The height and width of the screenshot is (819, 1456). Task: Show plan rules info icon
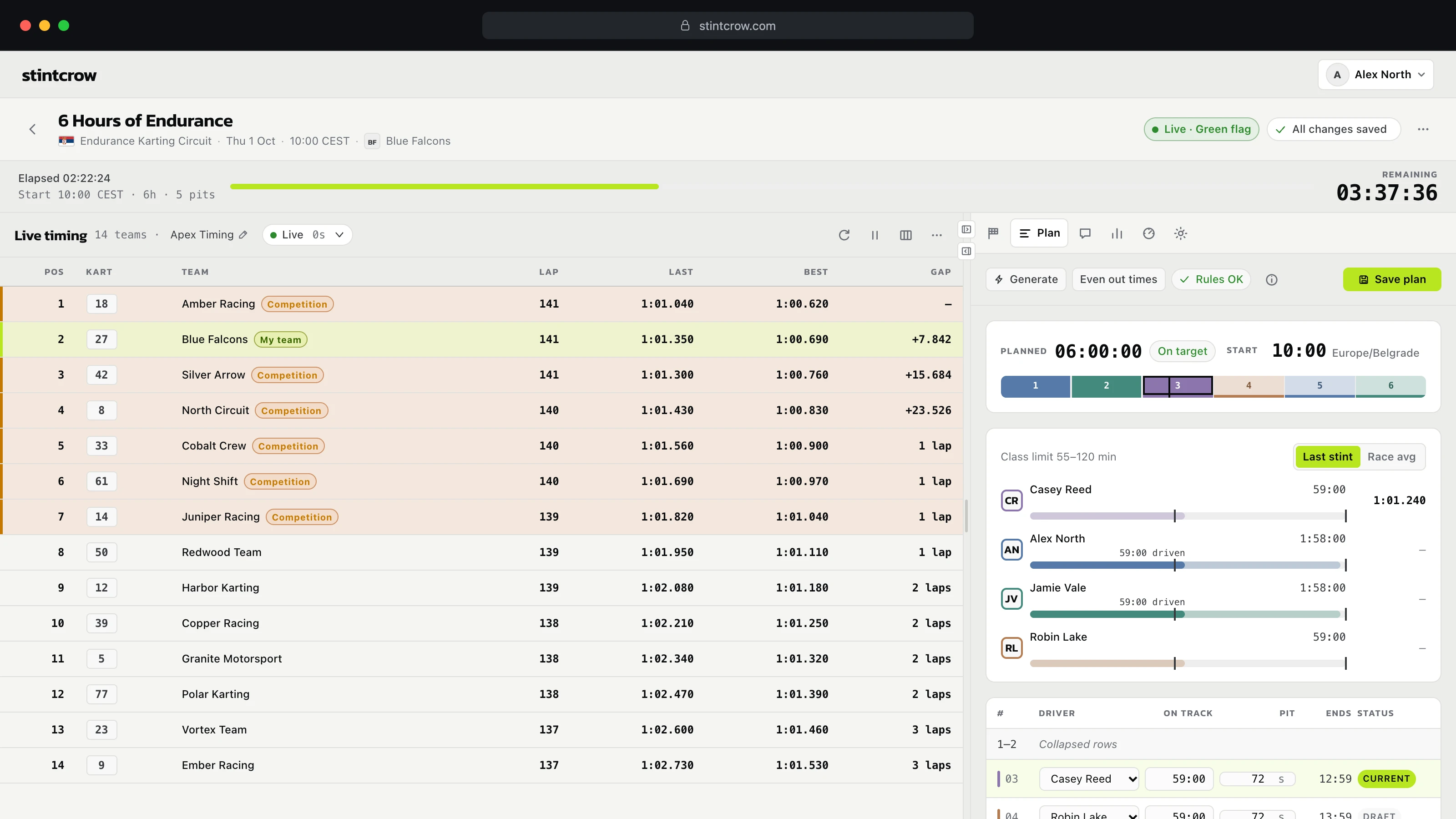1272,280
